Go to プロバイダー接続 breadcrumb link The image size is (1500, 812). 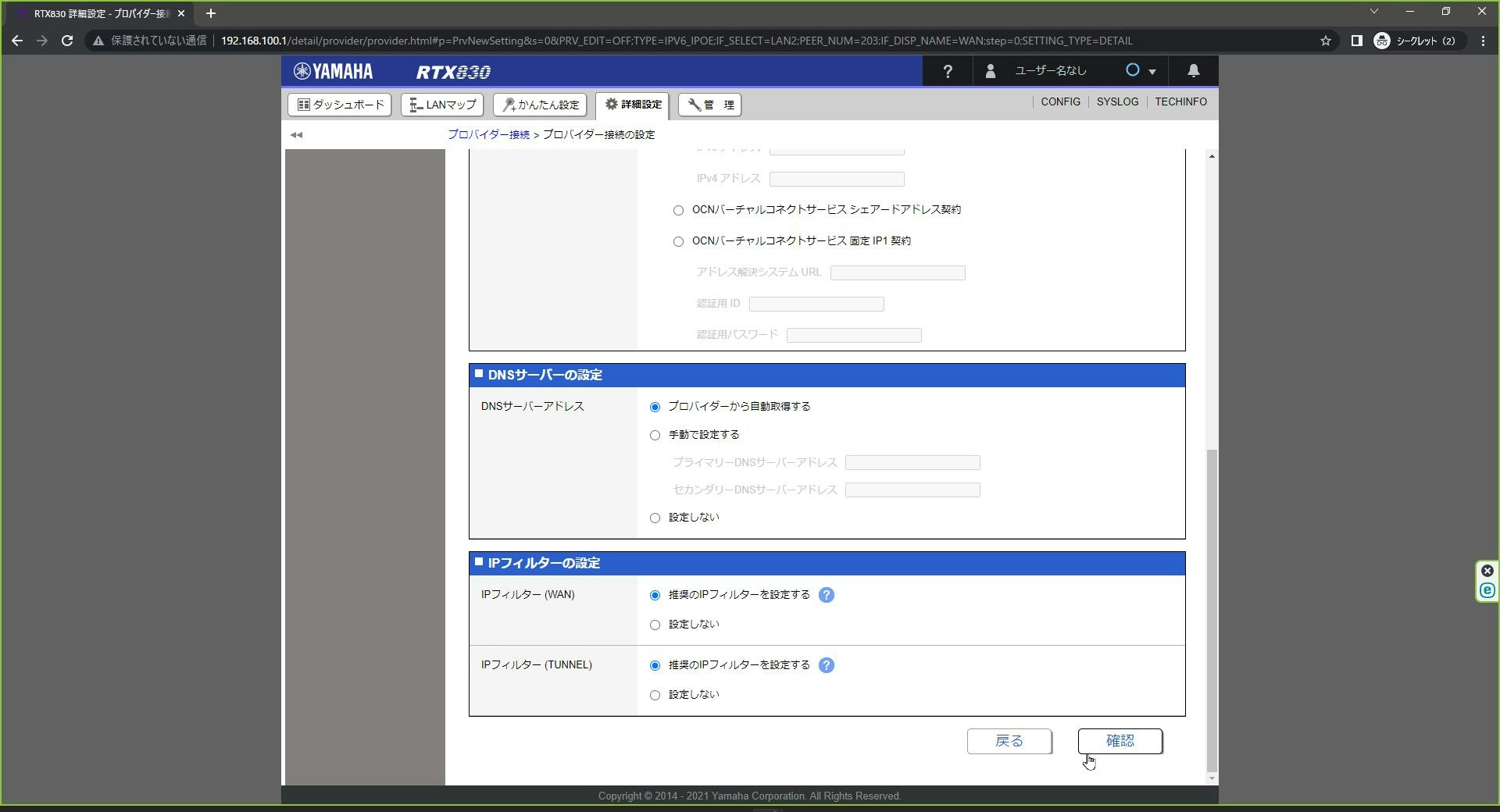click(488, 134)
